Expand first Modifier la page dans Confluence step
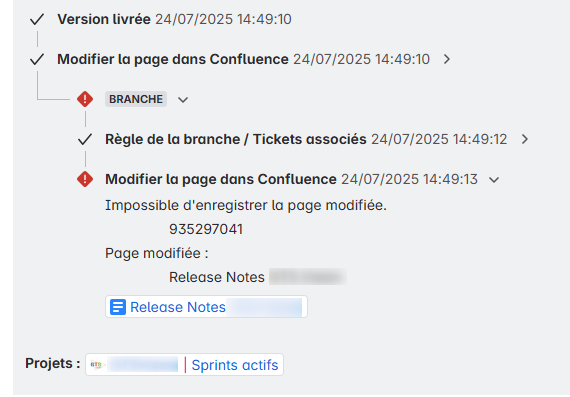 pyautogui.click(x=447, y=59)
